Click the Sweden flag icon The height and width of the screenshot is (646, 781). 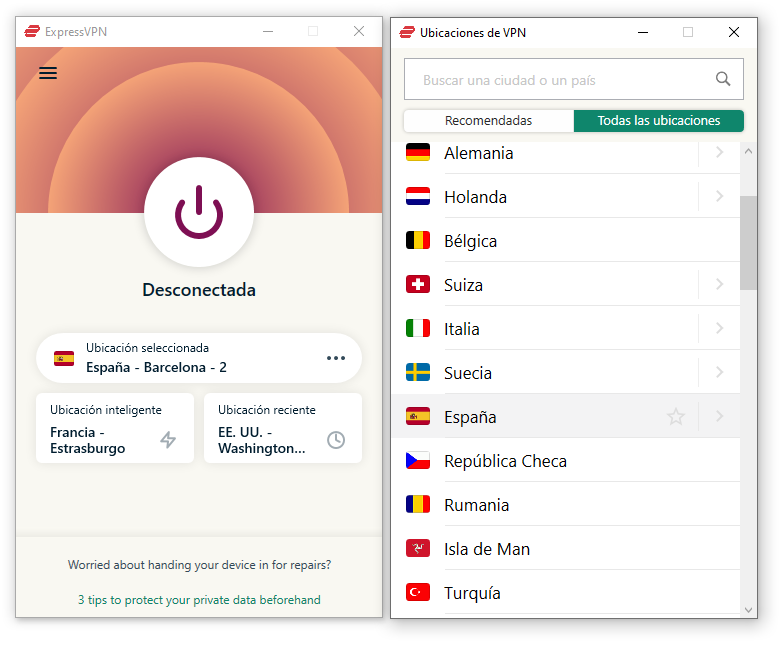coord(418,372)
